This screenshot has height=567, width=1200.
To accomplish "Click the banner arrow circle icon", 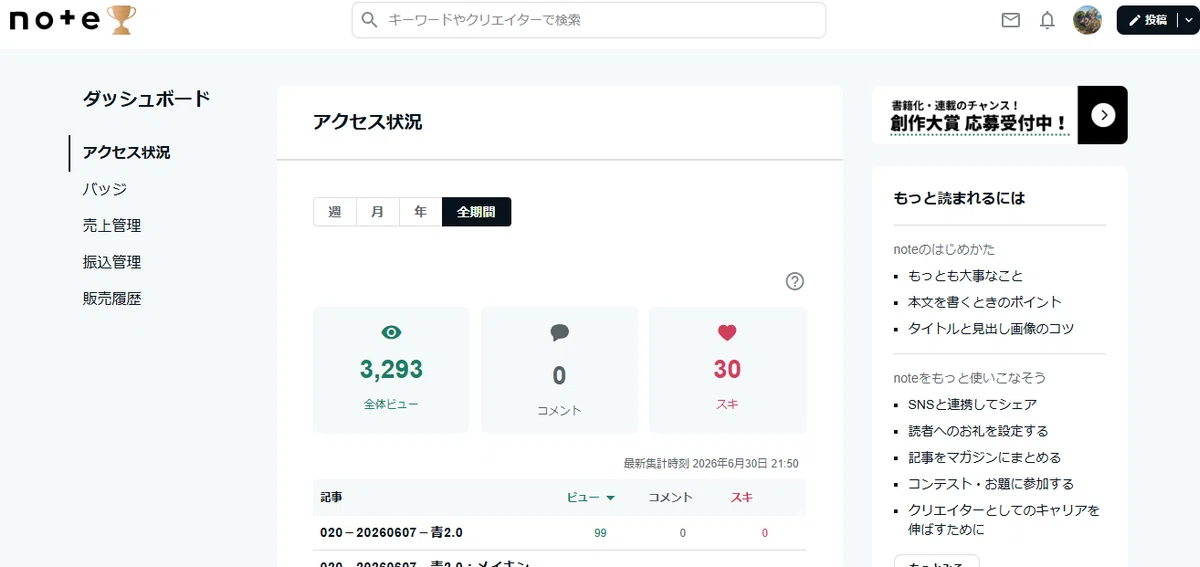I will (1102, 115).
